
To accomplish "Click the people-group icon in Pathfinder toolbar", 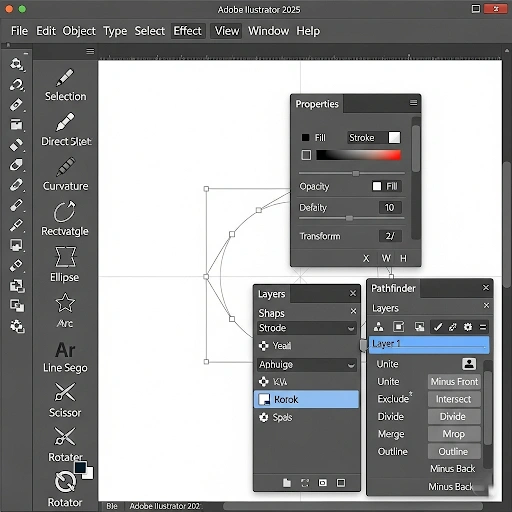I will pos(378,327).
